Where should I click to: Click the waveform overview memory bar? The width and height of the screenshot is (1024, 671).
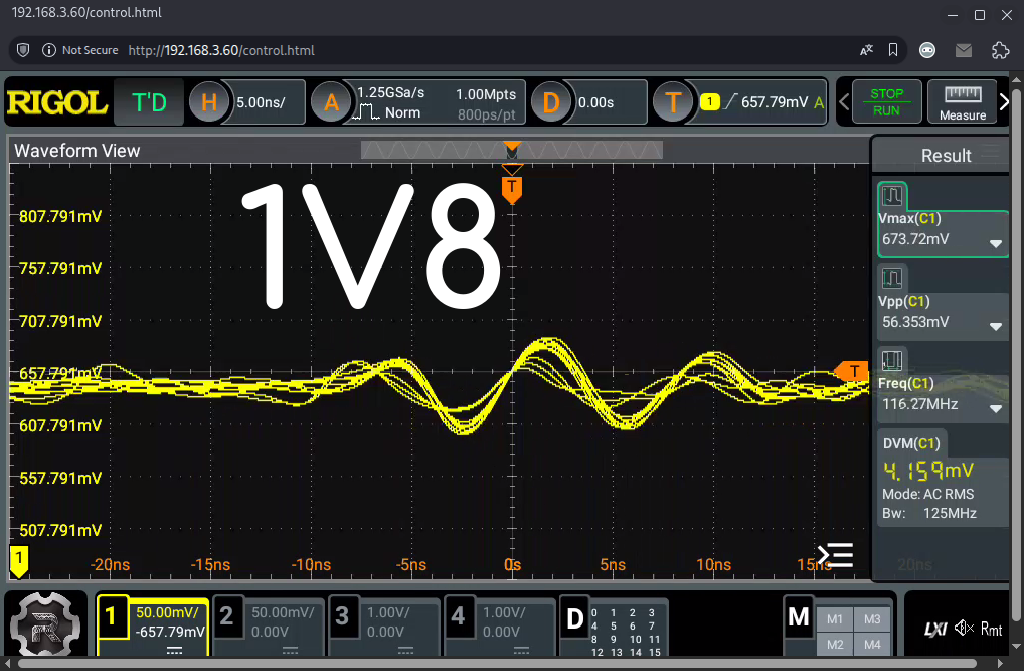pyautogui.click(x=511, y=151)
